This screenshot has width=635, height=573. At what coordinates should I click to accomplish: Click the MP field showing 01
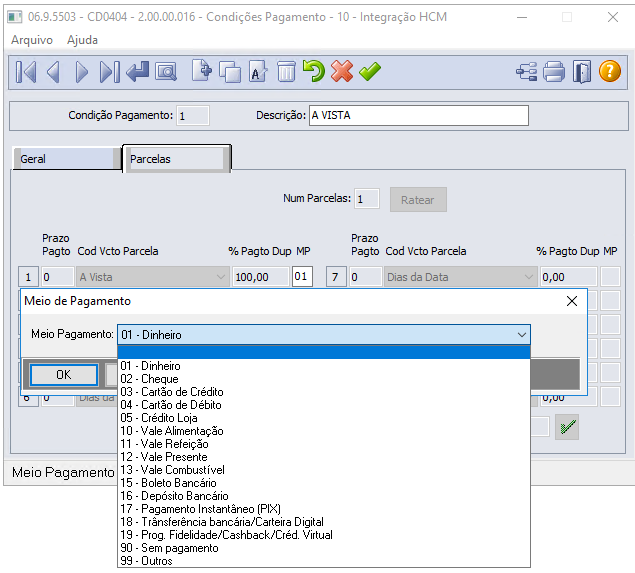click(302, 277)
